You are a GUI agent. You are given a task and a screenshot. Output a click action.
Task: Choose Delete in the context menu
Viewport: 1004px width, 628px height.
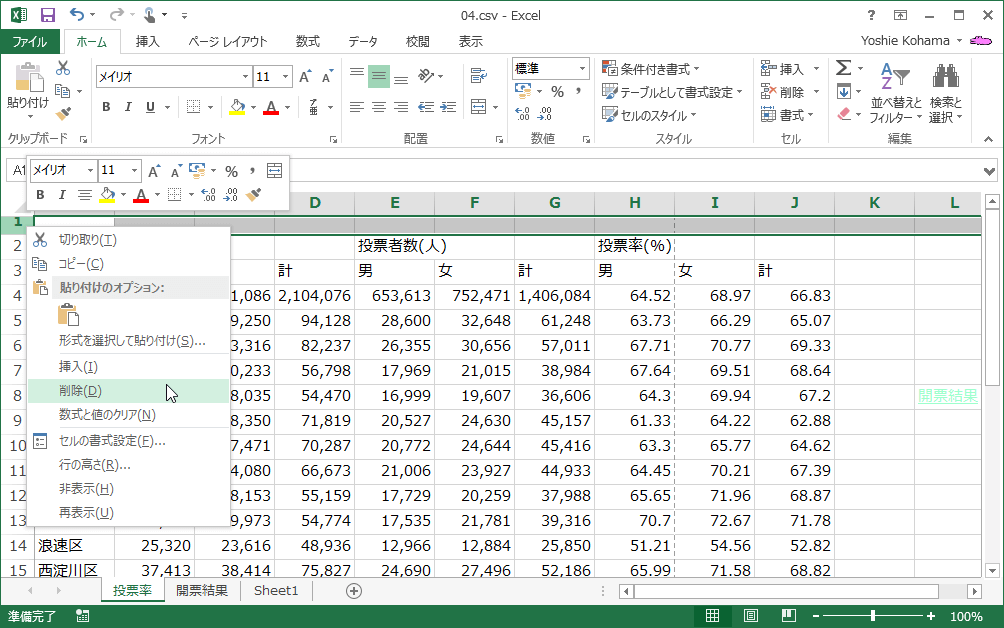pos(128,391)
